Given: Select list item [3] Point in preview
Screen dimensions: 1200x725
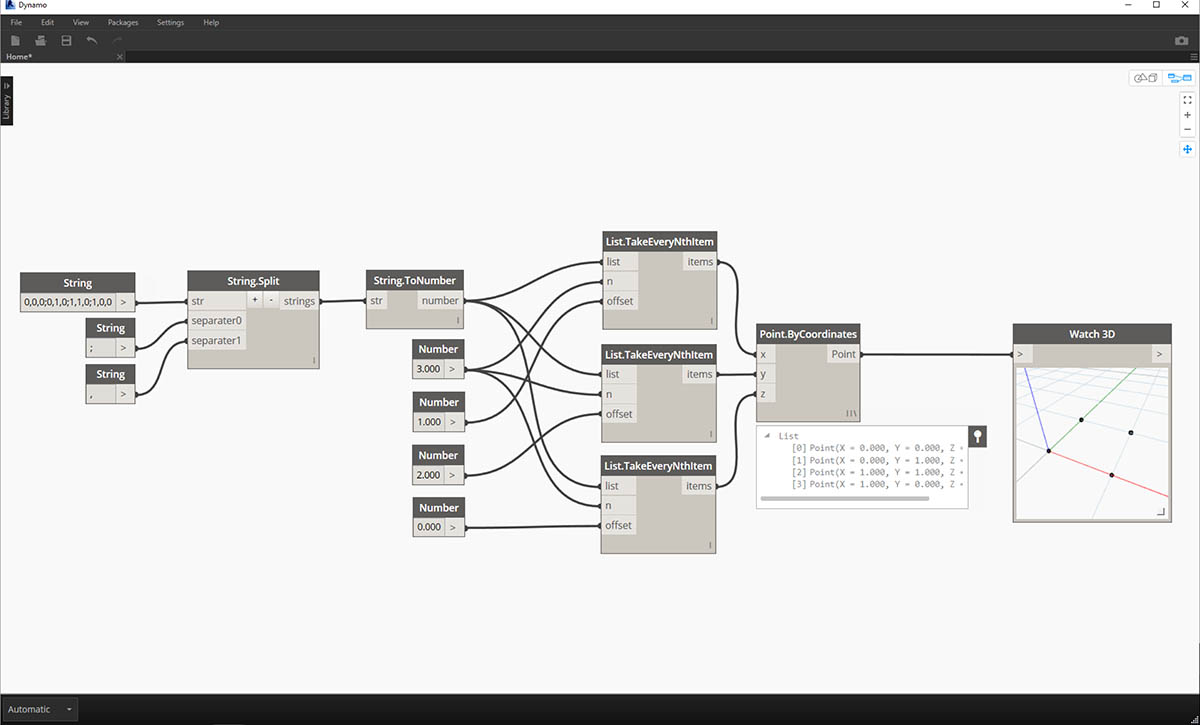Looking at the screenshot, I should click(x=876, y=484).
